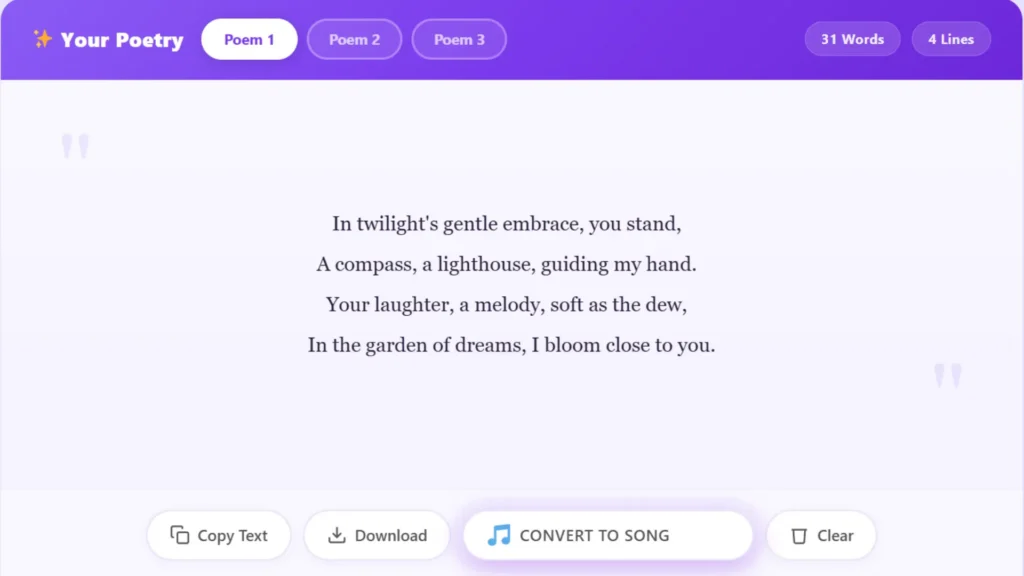Switch to the Poem 3 tab
The height and width of the screenshot is (576, 1024).
459,39
